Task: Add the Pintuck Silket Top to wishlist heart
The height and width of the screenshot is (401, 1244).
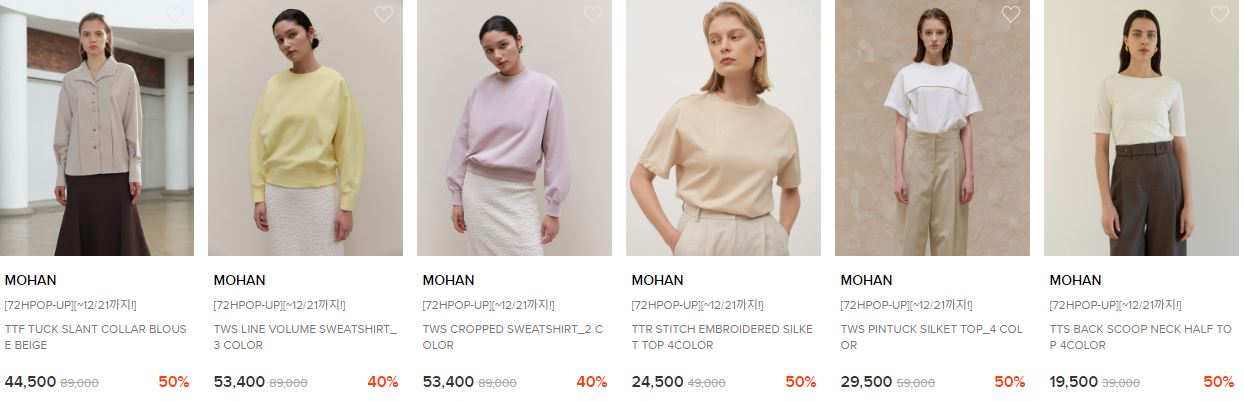Action: [x=1011, y=14]
